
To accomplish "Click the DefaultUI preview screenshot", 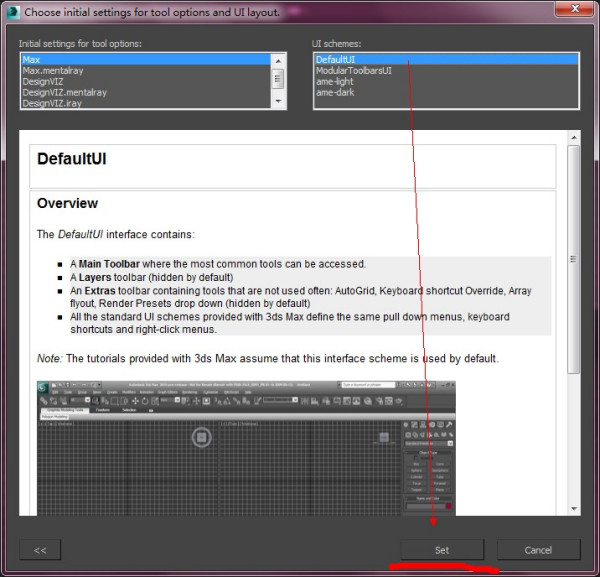I will [246, 448].
